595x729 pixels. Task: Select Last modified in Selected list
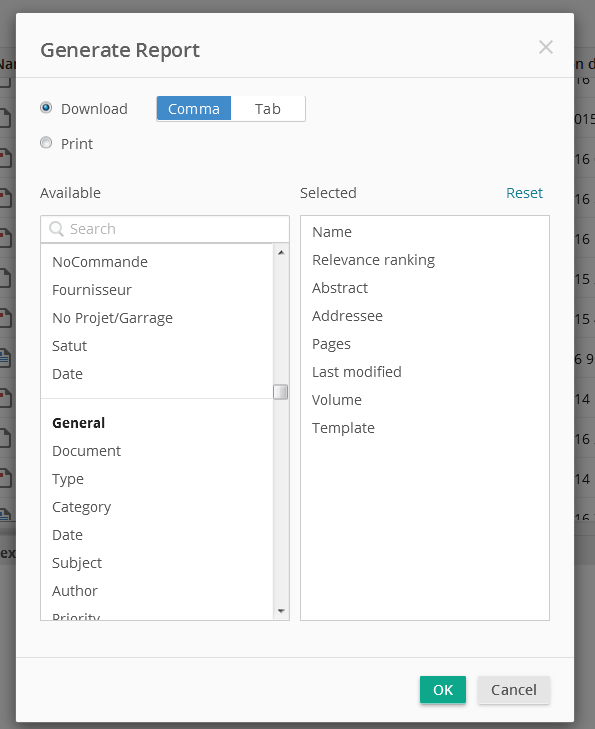(x=357, y=372)
